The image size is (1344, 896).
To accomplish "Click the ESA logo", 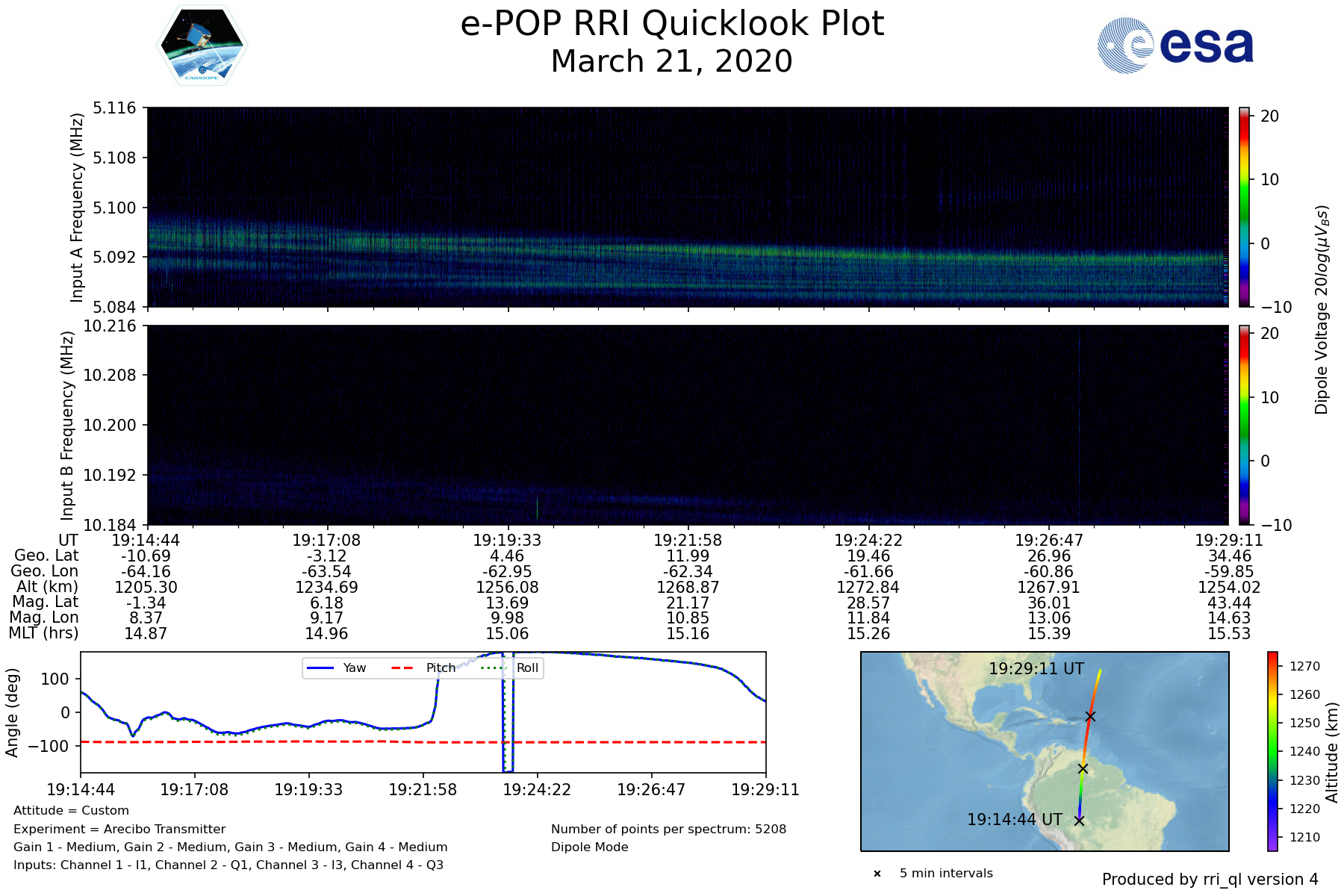I will pyautogui.click(x=1175, y=46).
